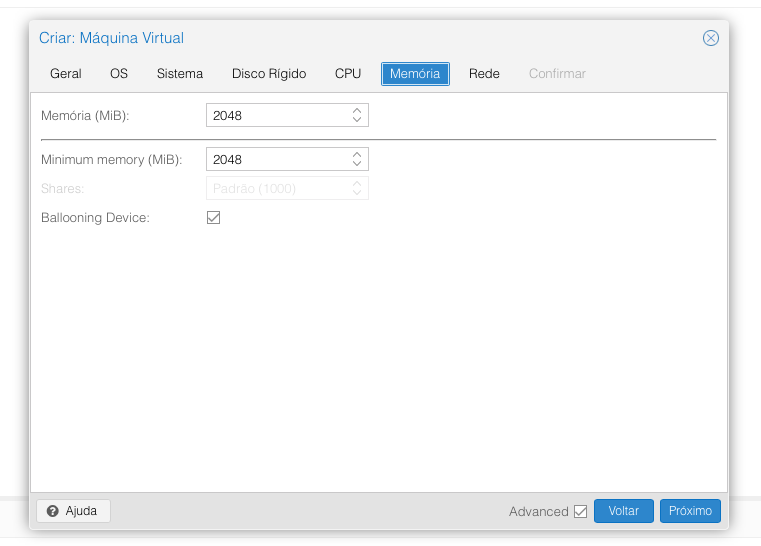The height and width of the screenshot is (546, 761).
Task: Close the Criar: Máquina Virtual dialog
Action: [x=711, y=38]
